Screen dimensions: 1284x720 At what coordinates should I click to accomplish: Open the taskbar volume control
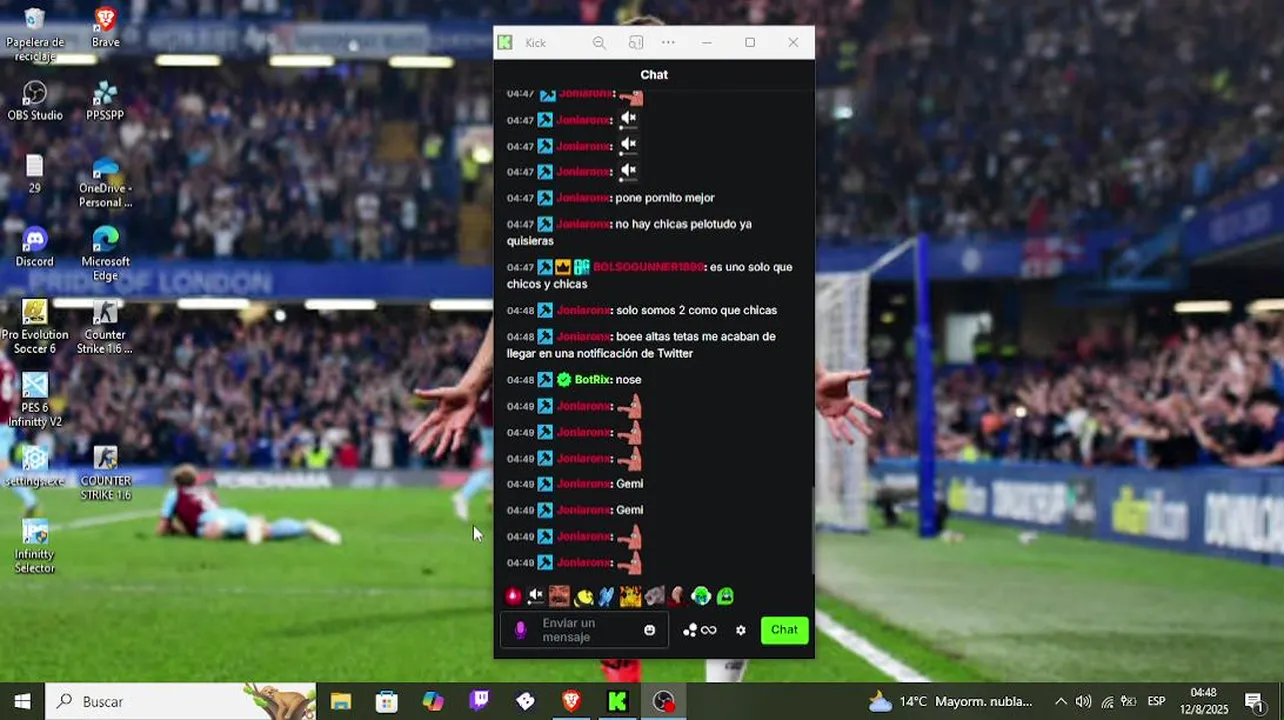pos(1084,701)
